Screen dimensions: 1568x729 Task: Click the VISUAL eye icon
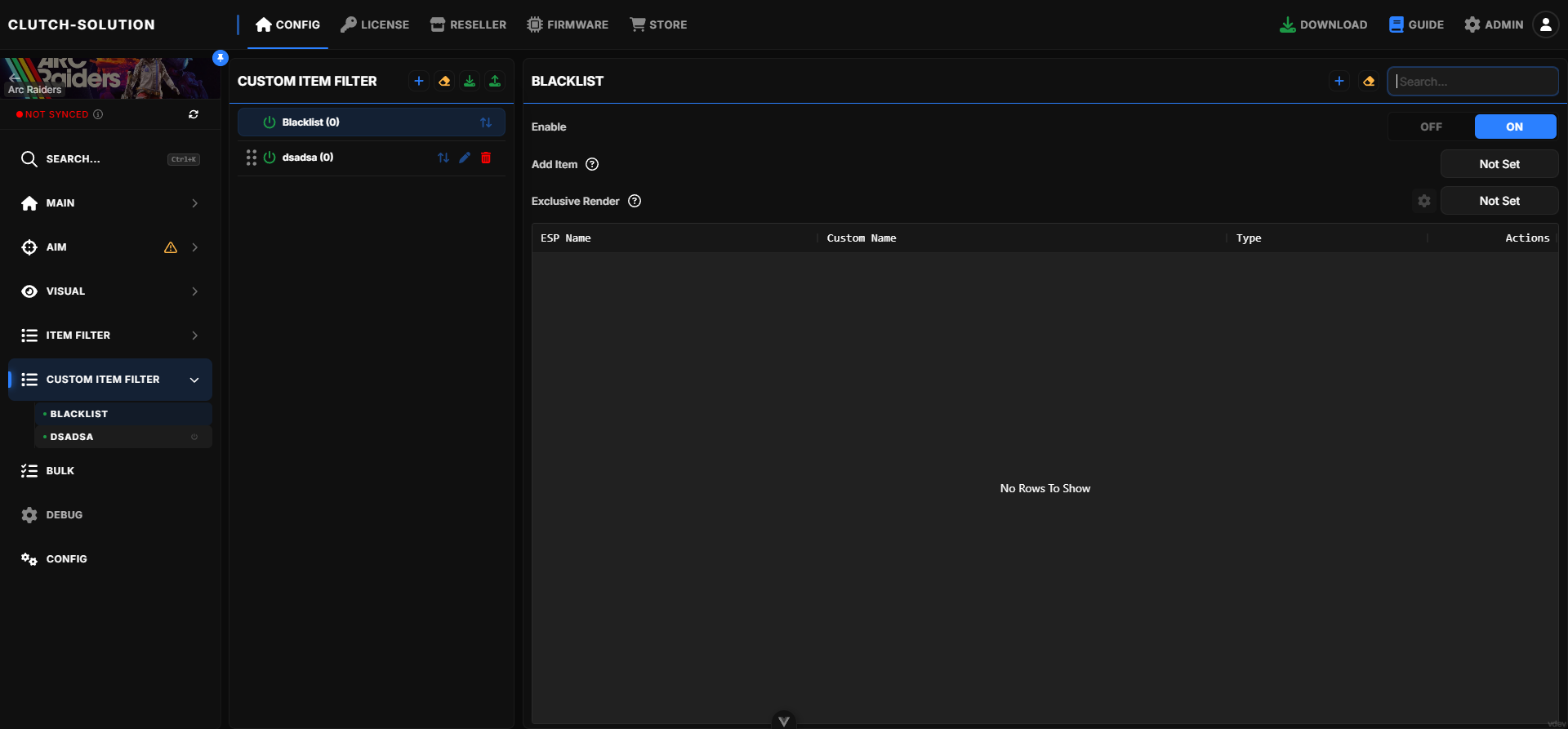point(29,291)
